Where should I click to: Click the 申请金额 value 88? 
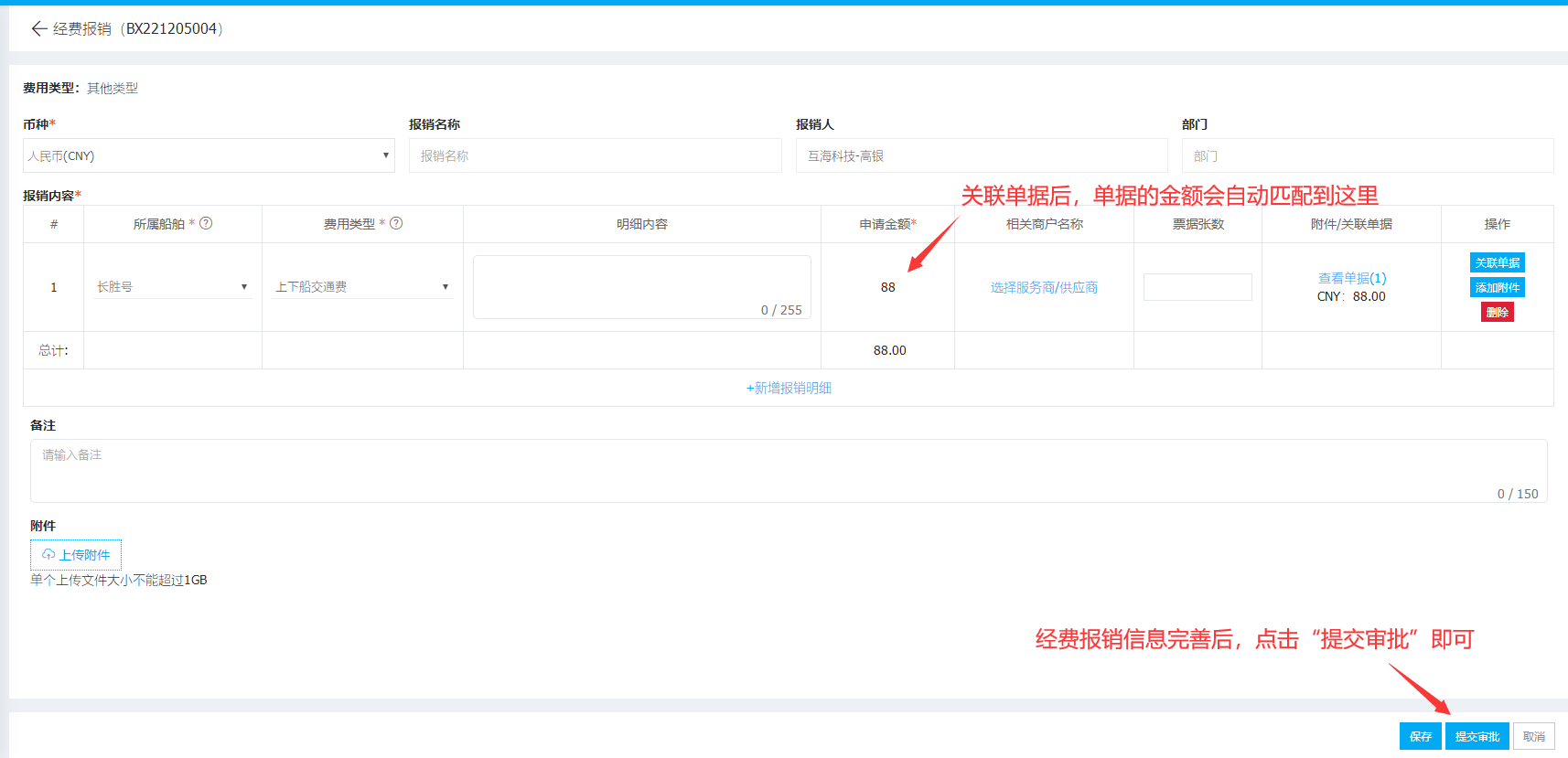coord(888,287)
